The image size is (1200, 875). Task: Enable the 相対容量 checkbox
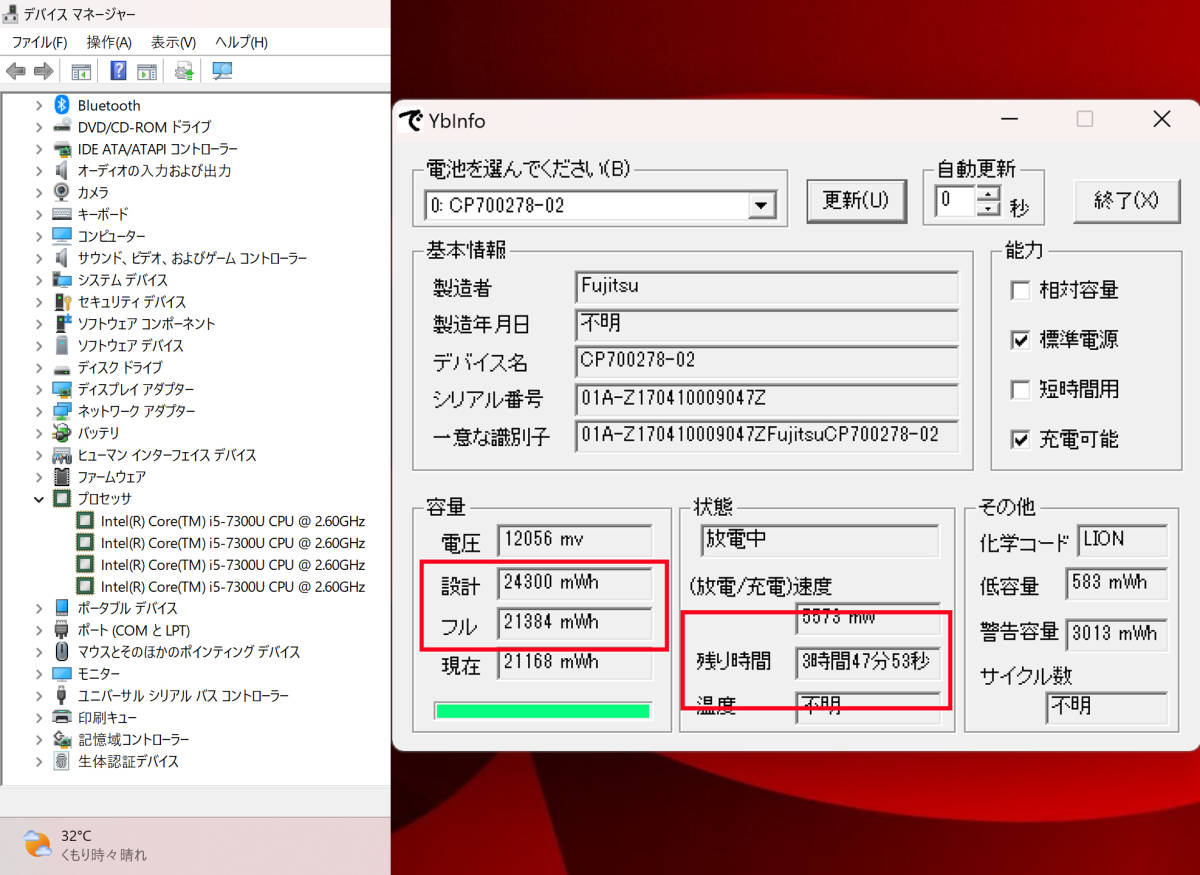coord(1020,291)
